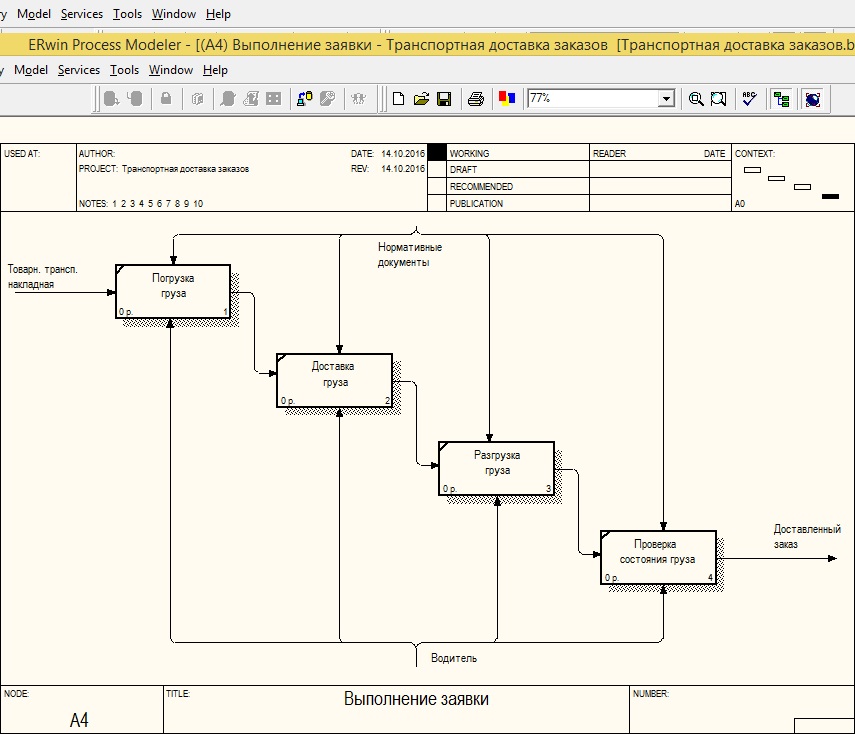Click the 'Доставленный заказ' output label
Viewport: 855px width, 734px height.
(x=807, y=537)
